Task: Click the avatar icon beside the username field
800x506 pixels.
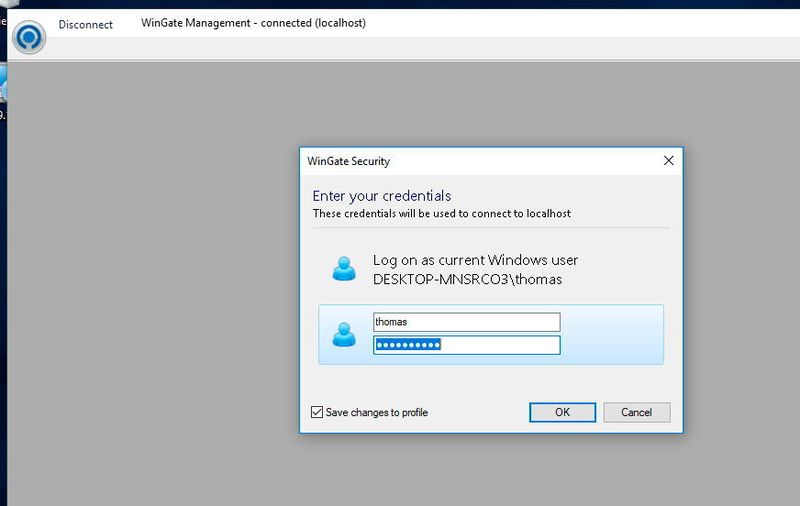Action: click(344, 335)
